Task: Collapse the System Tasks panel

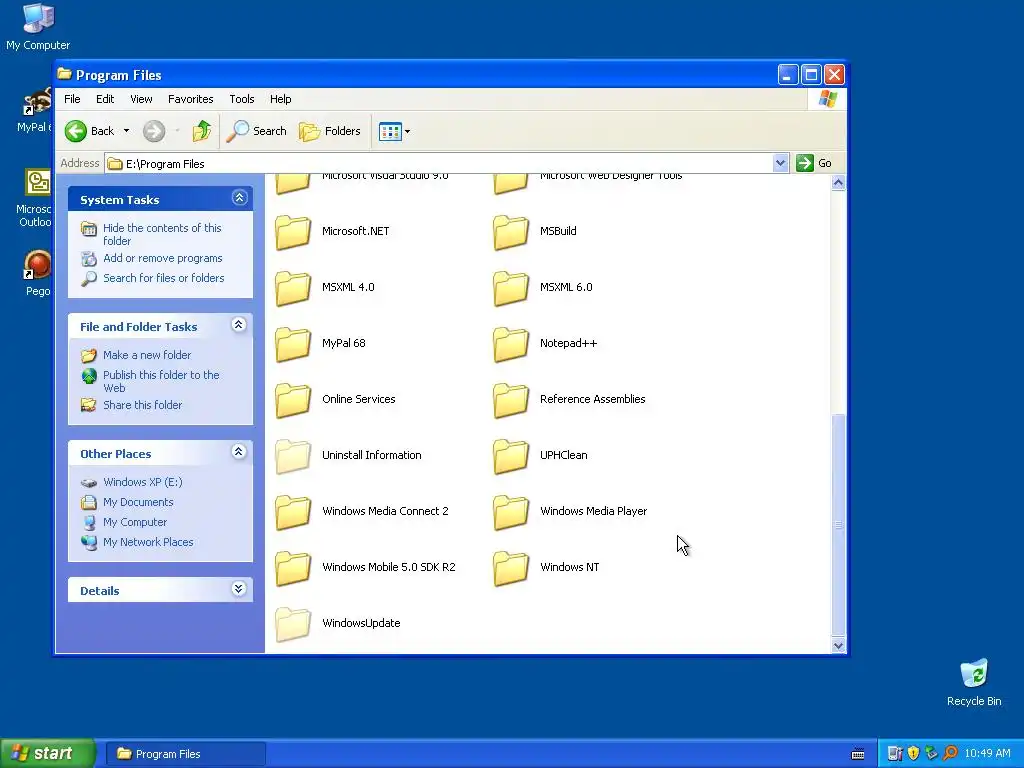Action: point(239,199)
